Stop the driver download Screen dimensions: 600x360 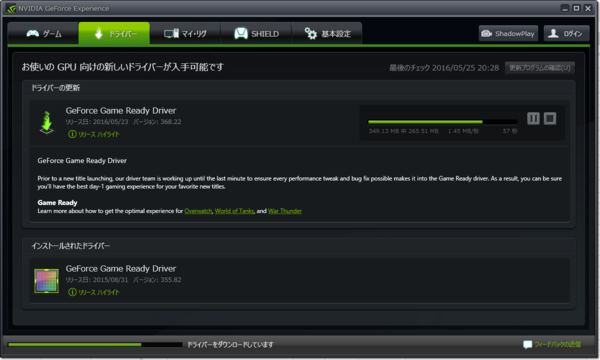(x=550, y=119)
